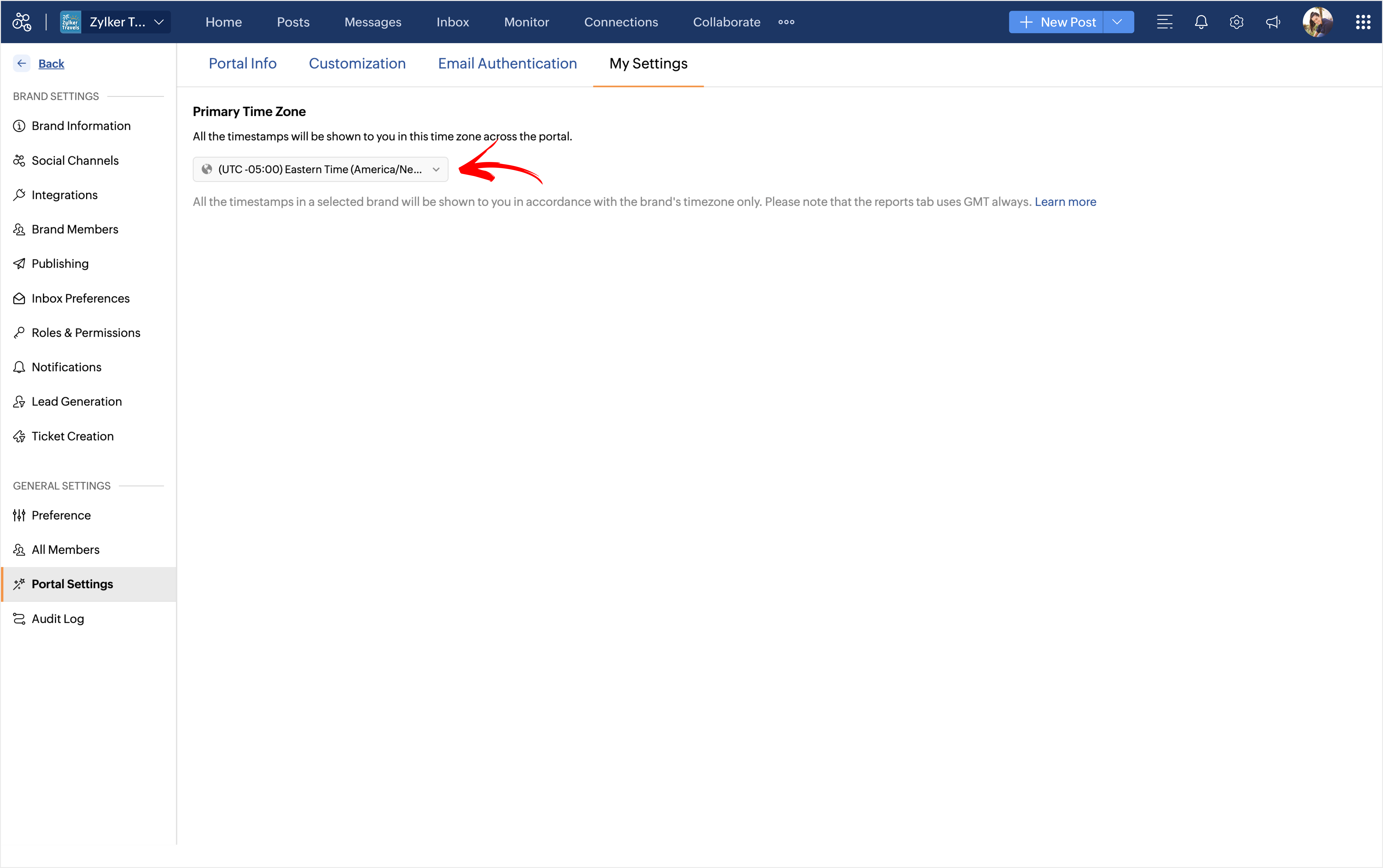
Task: Open the settings gear icon in top bar
Action: pyautogui.click(x=1236, y=22)
